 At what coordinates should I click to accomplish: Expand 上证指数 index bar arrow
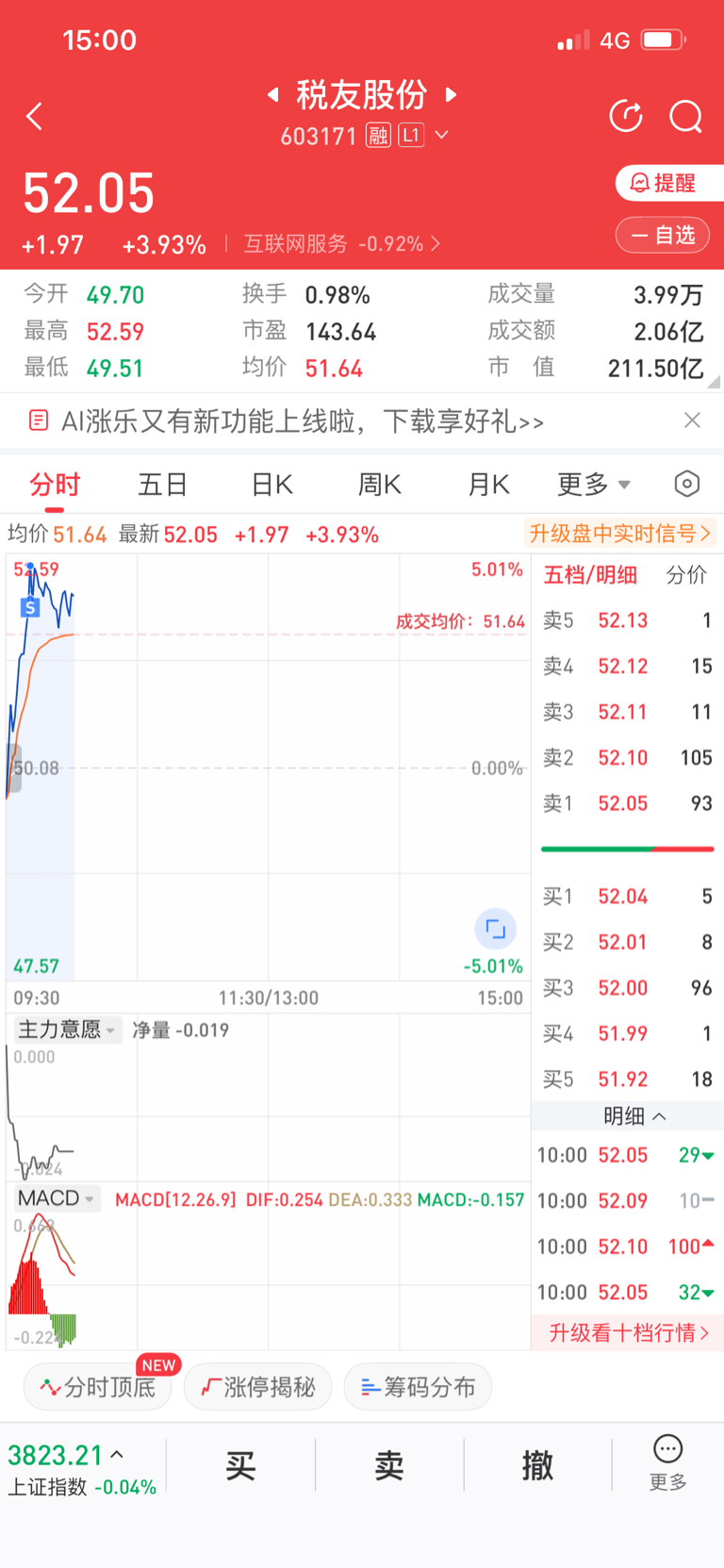coord(117,1455)
